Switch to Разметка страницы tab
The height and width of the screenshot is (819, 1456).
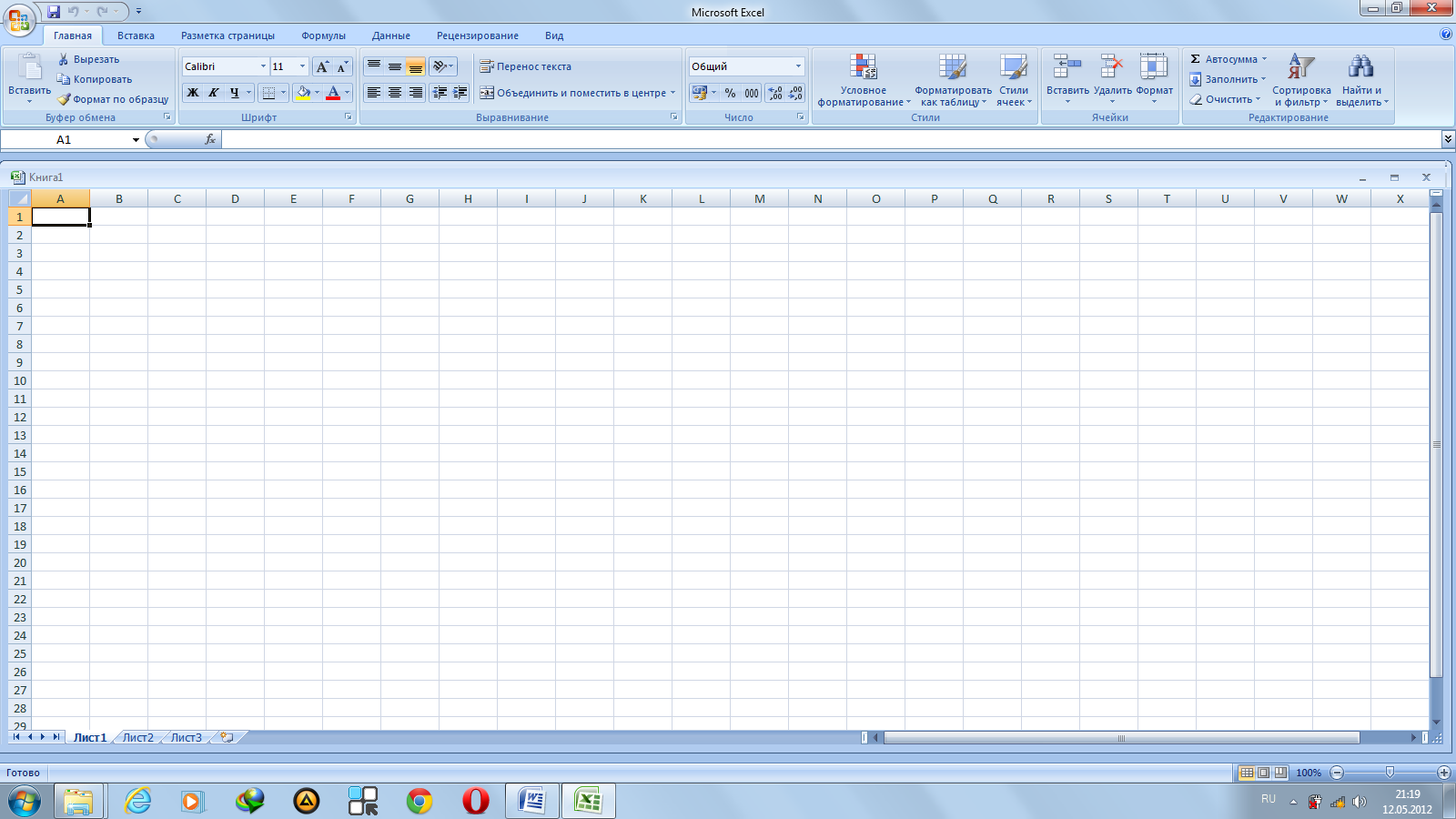point(227,35)
